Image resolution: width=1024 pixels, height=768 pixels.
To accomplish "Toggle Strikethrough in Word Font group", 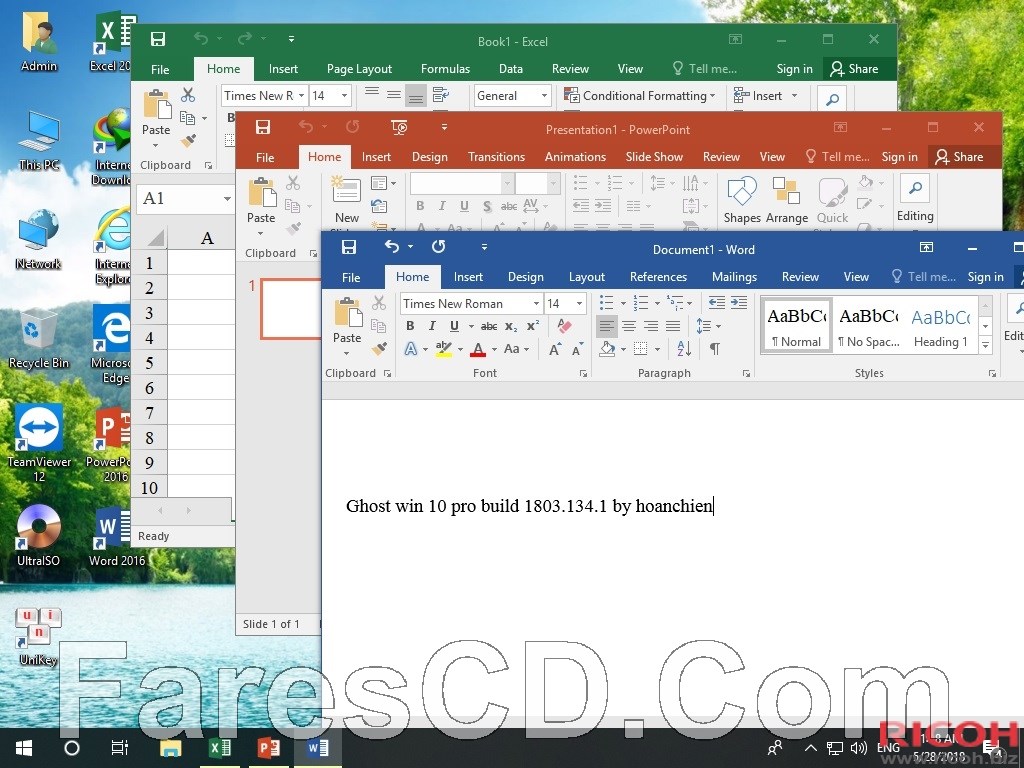I will coord(488,326).
